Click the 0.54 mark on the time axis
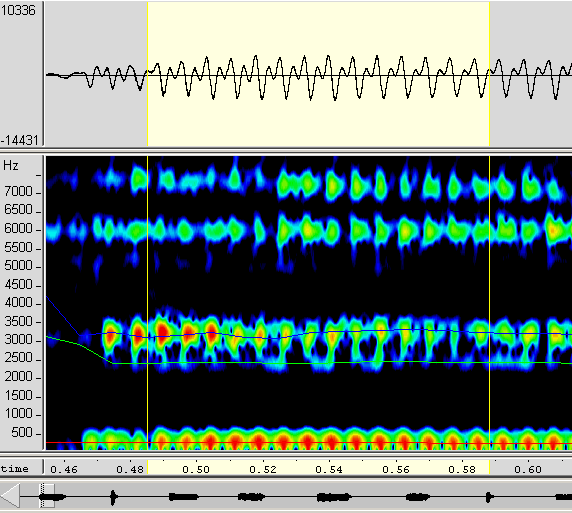 (329, 469)
